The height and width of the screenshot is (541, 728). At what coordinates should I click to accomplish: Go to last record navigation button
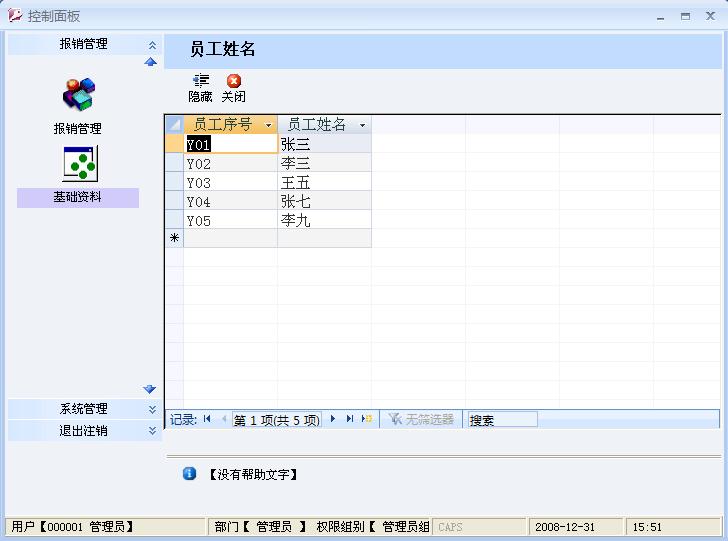coord(350,419)
